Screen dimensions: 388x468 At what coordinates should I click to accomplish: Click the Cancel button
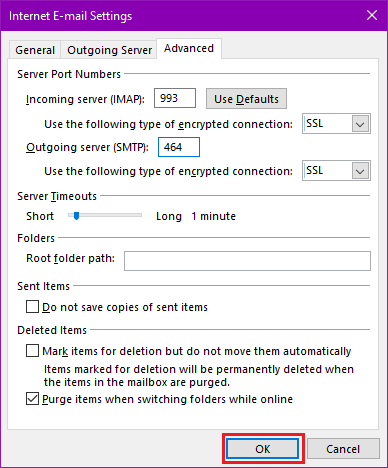coord(343,449)
